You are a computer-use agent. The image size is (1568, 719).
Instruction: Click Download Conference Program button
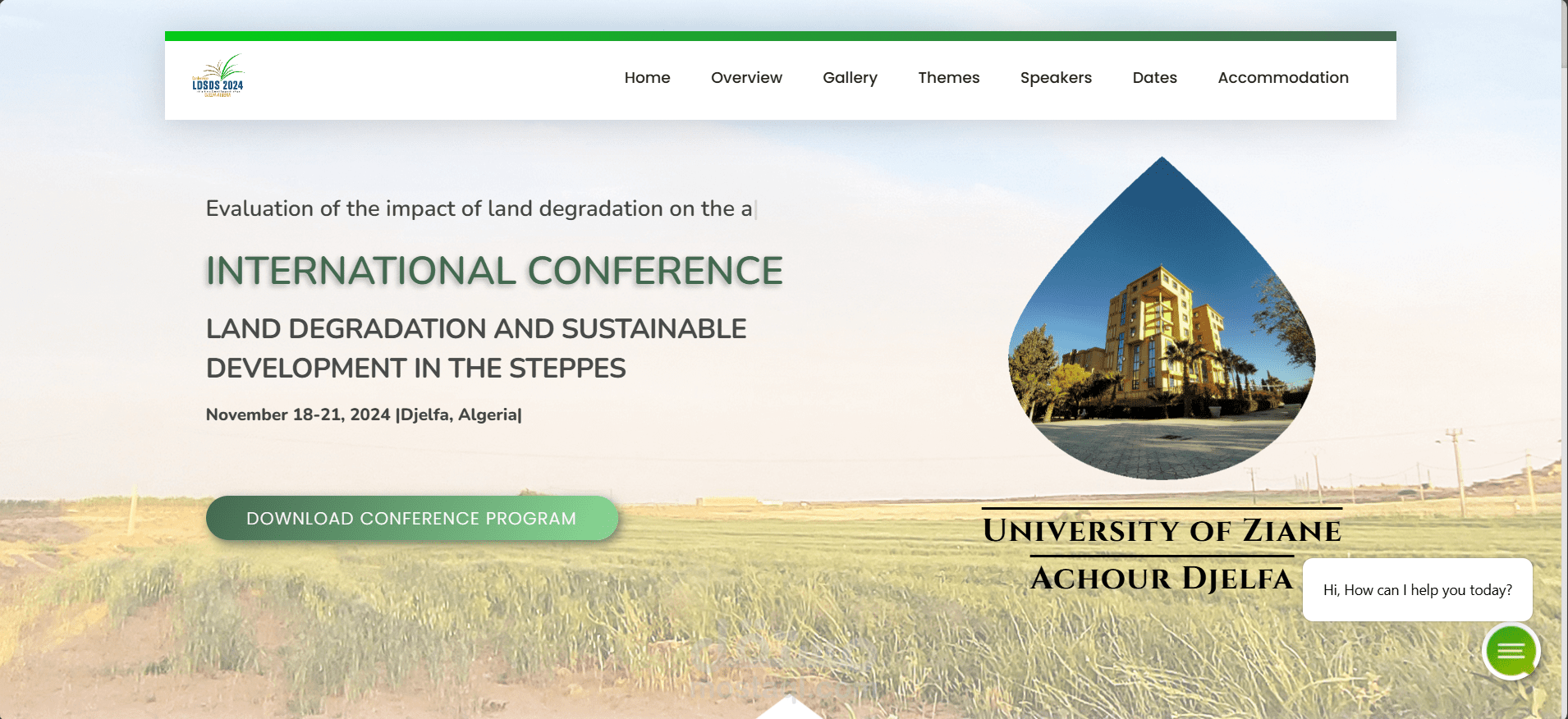(411, 518)
